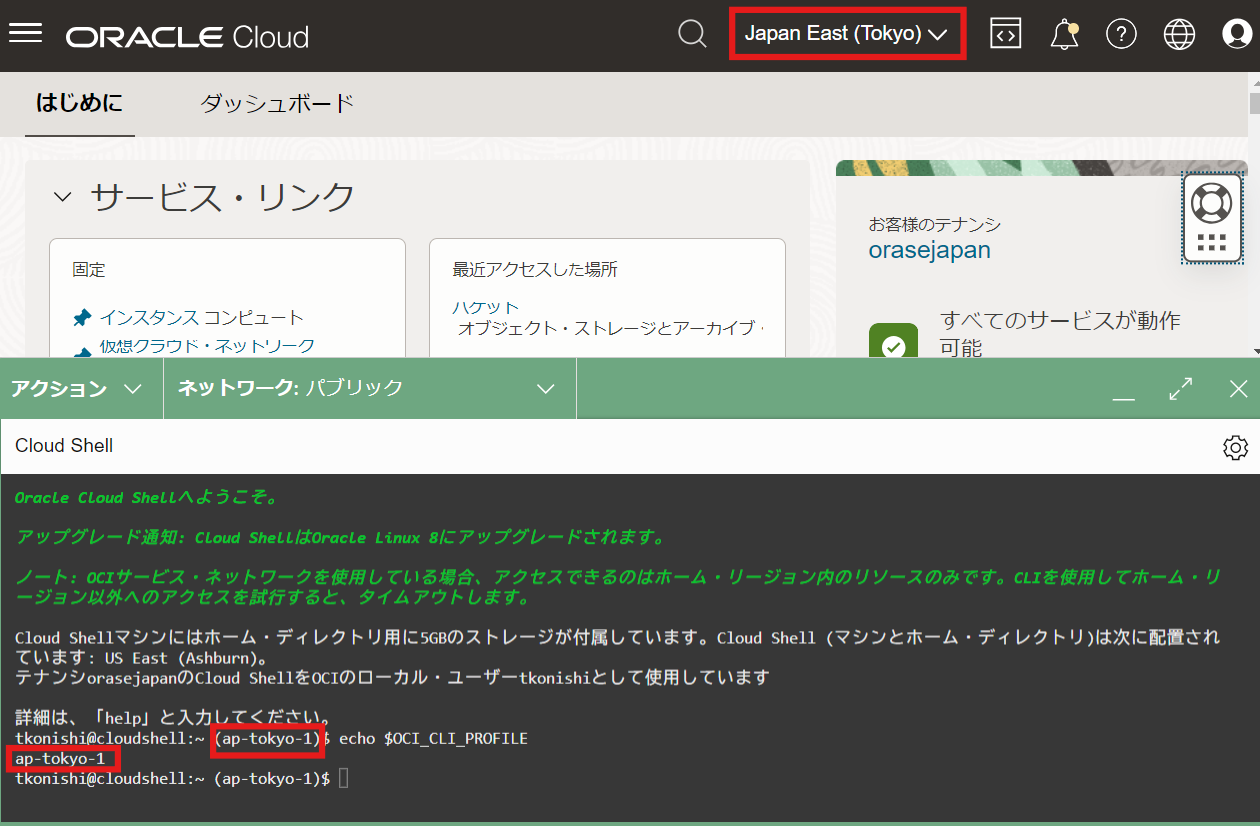The height and width of the screenshot is (826, 1260).
Task: Open the help question mark icon
Action: [x=1121, y=34]
